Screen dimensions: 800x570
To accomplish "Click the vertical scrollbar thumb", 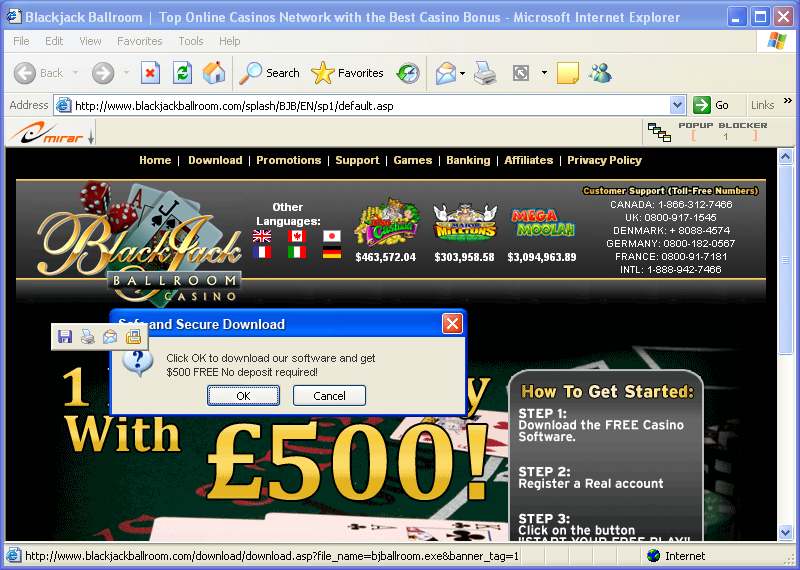I will (x=786, y=259).
